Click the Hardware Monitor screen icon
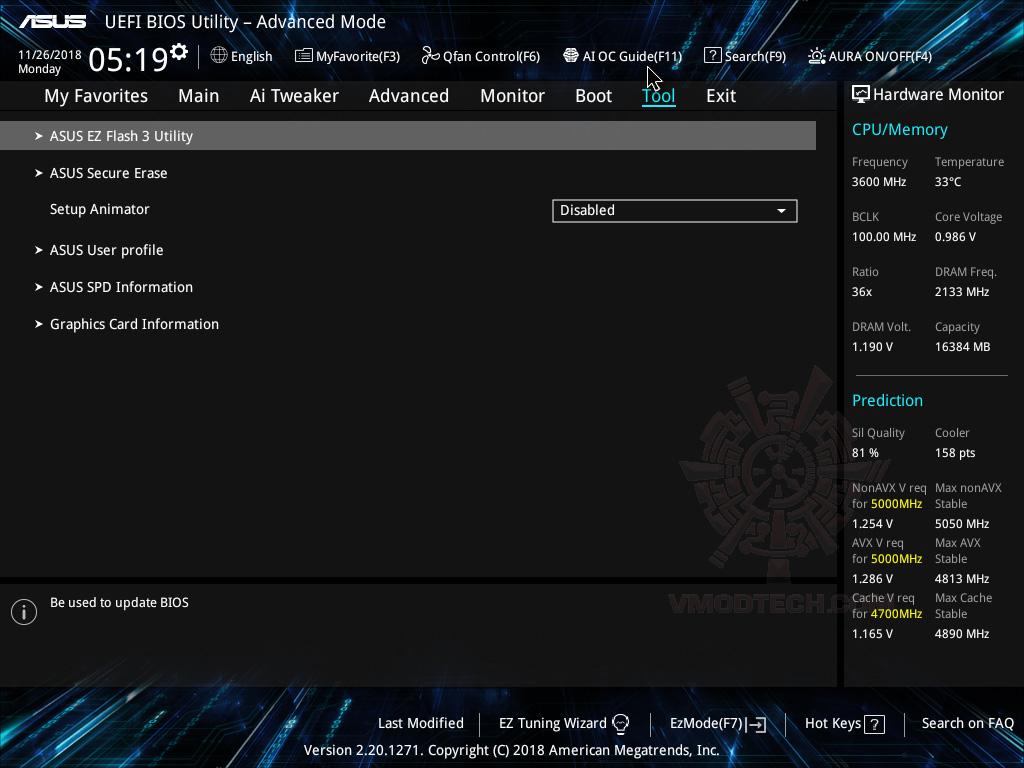This screenshot has height=768, width=1024. (x=861, y=95)
